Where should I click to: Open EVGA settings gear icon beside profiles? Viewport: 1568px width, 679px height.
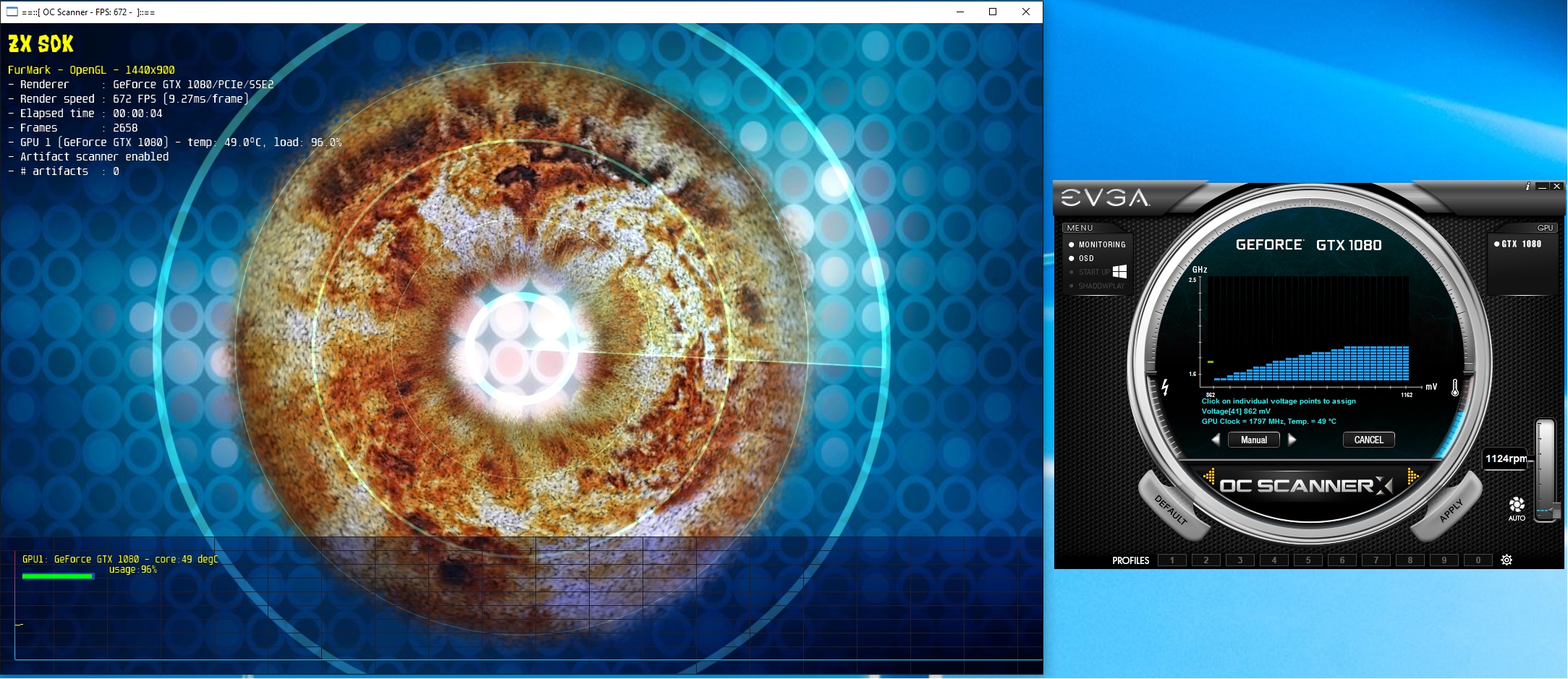pos(1506,560)
